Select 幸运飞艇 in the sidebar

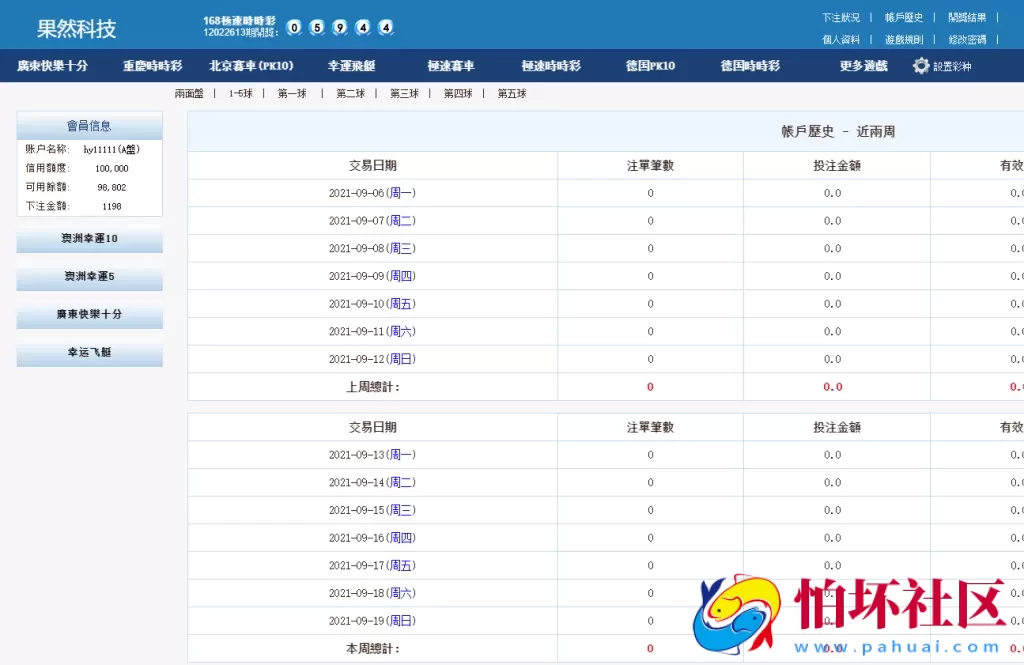(89, 353)
